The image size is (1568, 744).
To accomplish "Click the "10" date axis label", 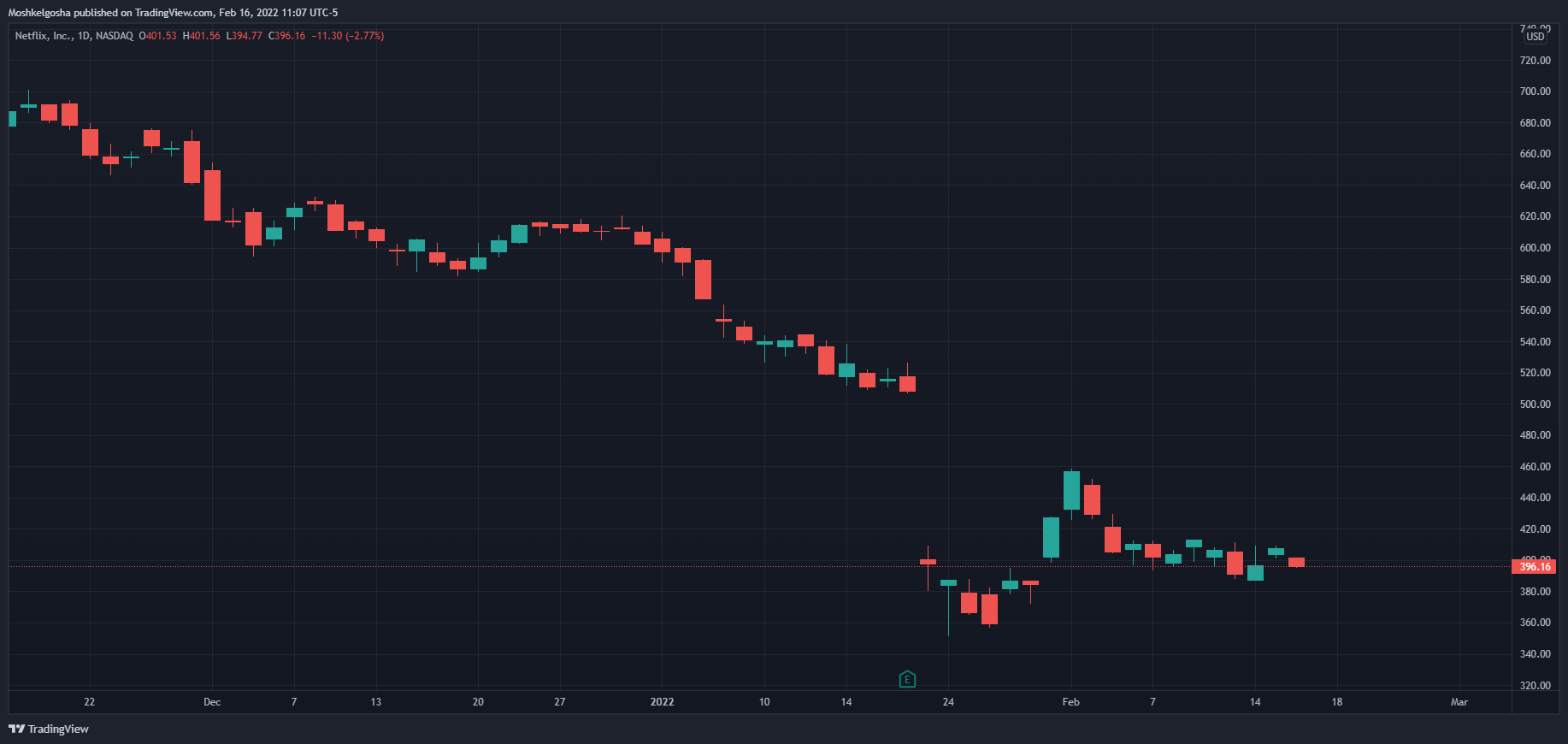I will click(764, 702).
